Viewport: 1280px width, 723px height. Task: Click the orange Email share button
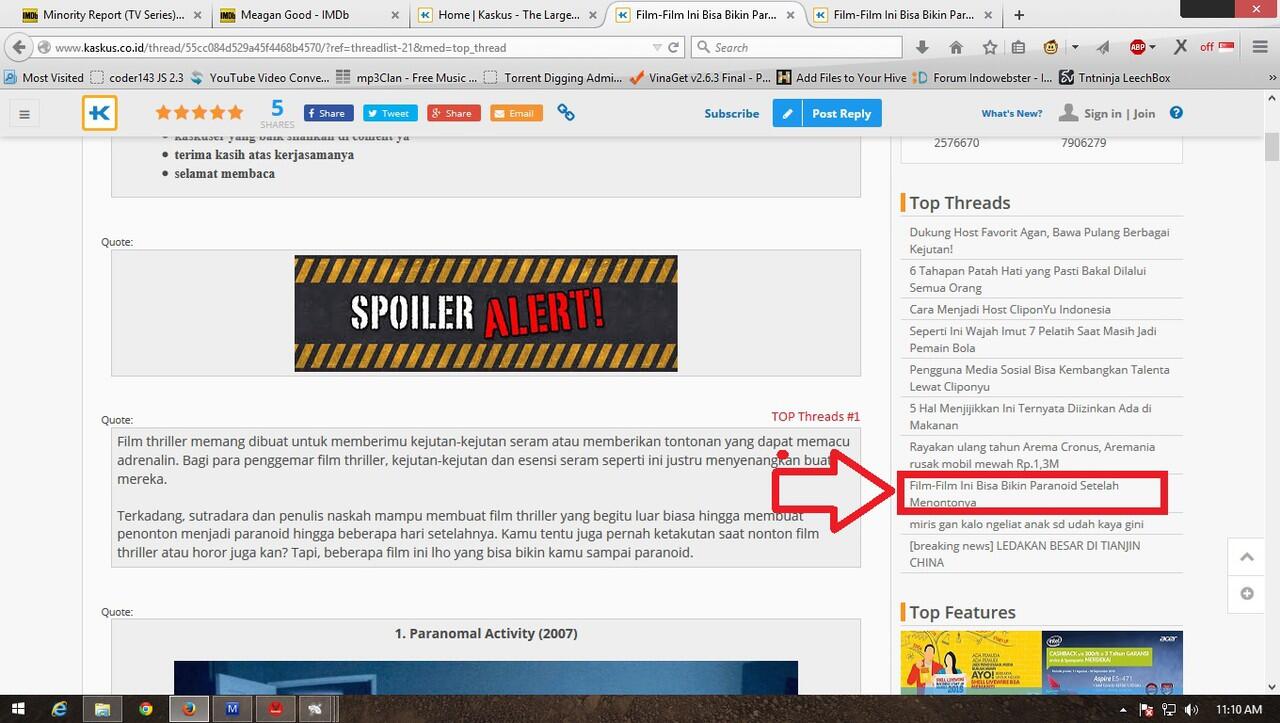pyautogui.click(x=516, y=113)
